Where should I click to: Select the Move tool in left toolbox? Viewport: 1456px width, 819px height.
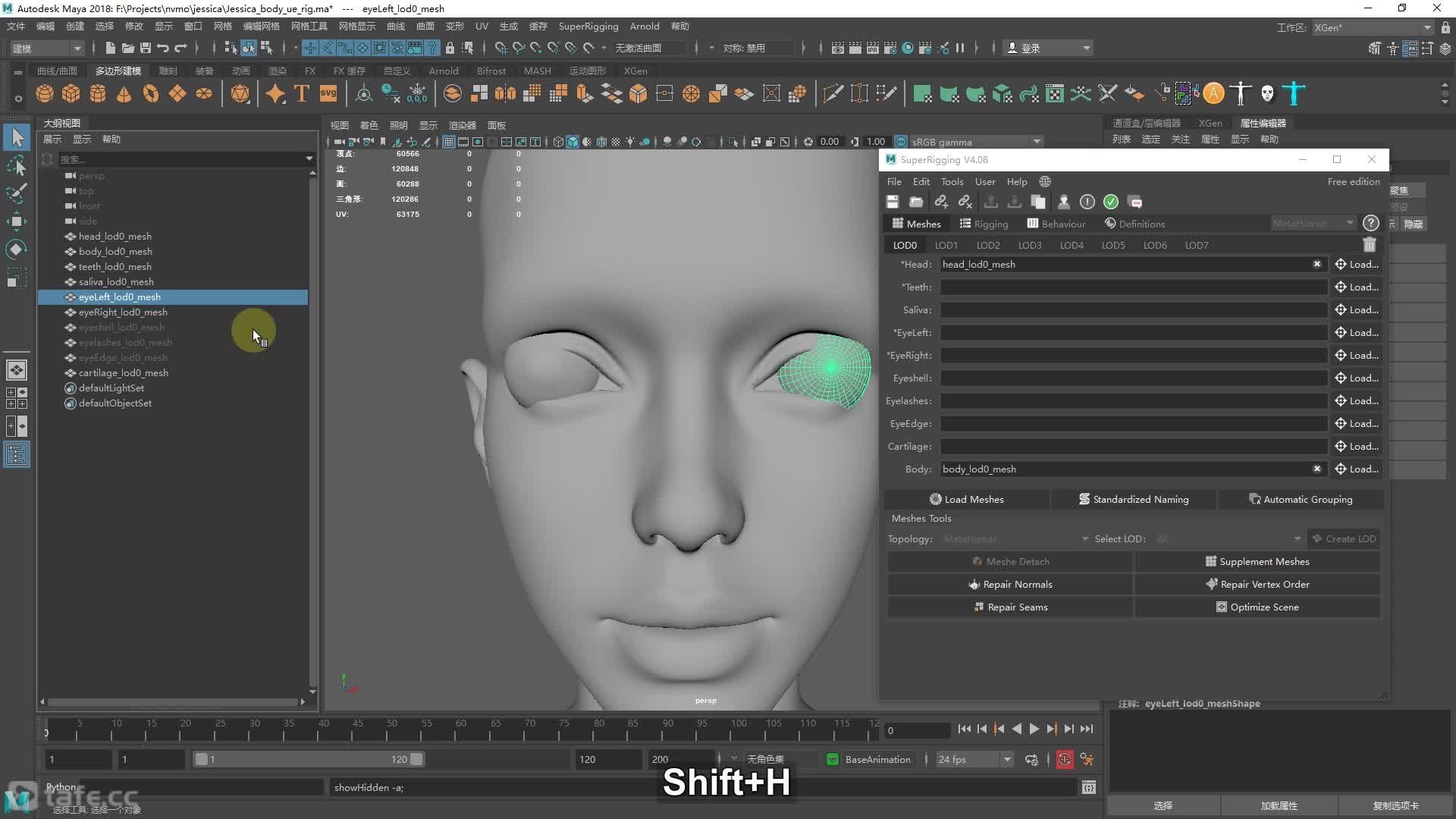(x=17, y=221)
